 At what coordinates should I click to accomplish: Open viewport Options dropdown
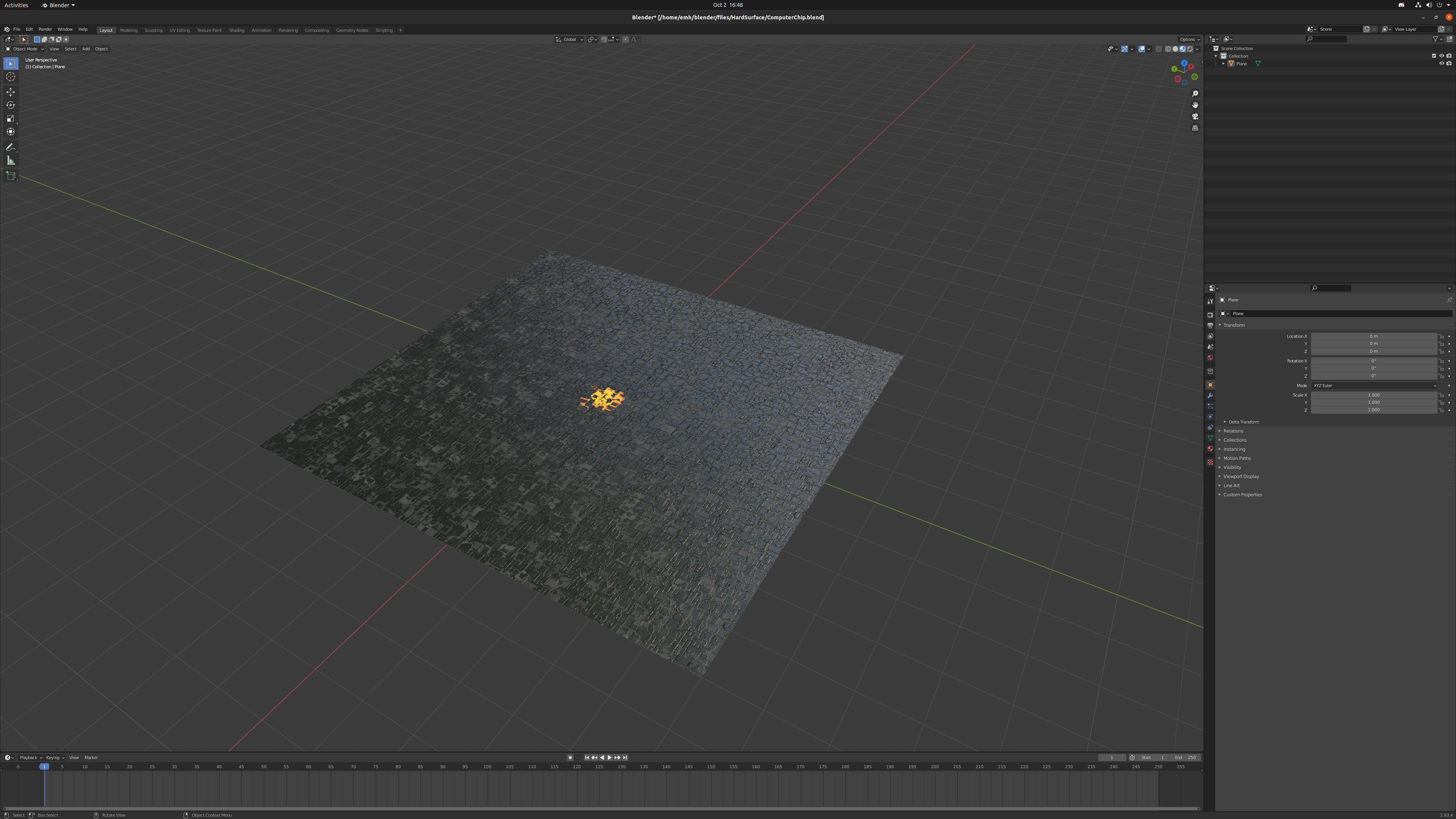point(1190,39)
